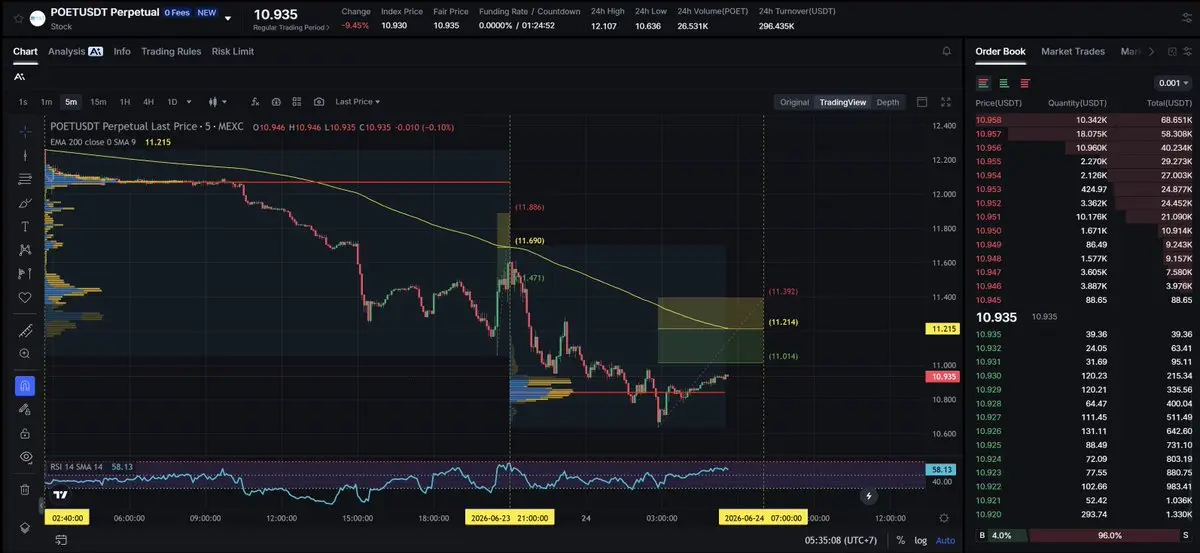Screen dimensions: 1200x553
Task: Click the heart favorites icon tool
Action: pyautogui.click(x=25, y=298)
